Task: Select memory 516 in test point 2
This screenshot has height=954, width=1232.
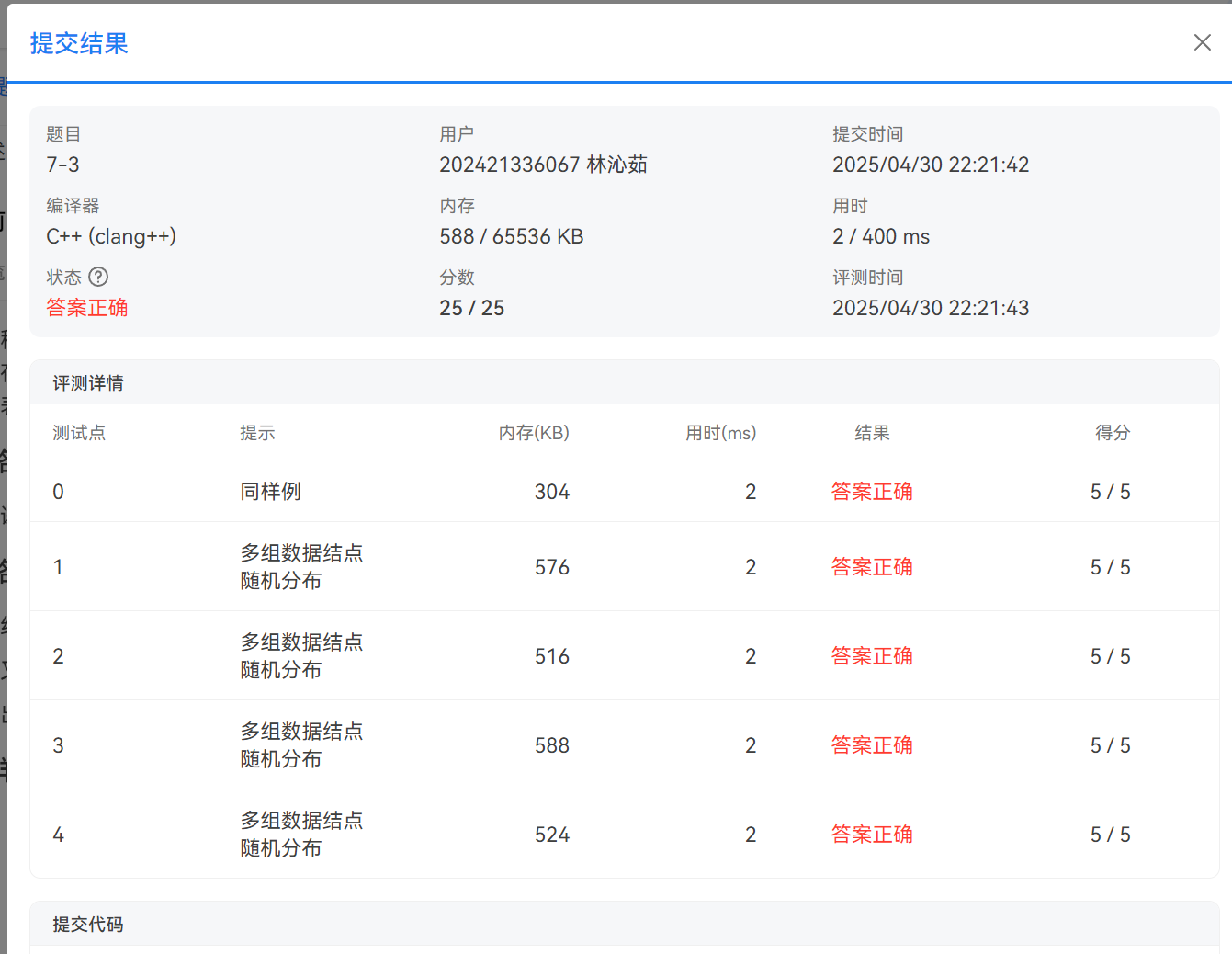Action: 552,656
